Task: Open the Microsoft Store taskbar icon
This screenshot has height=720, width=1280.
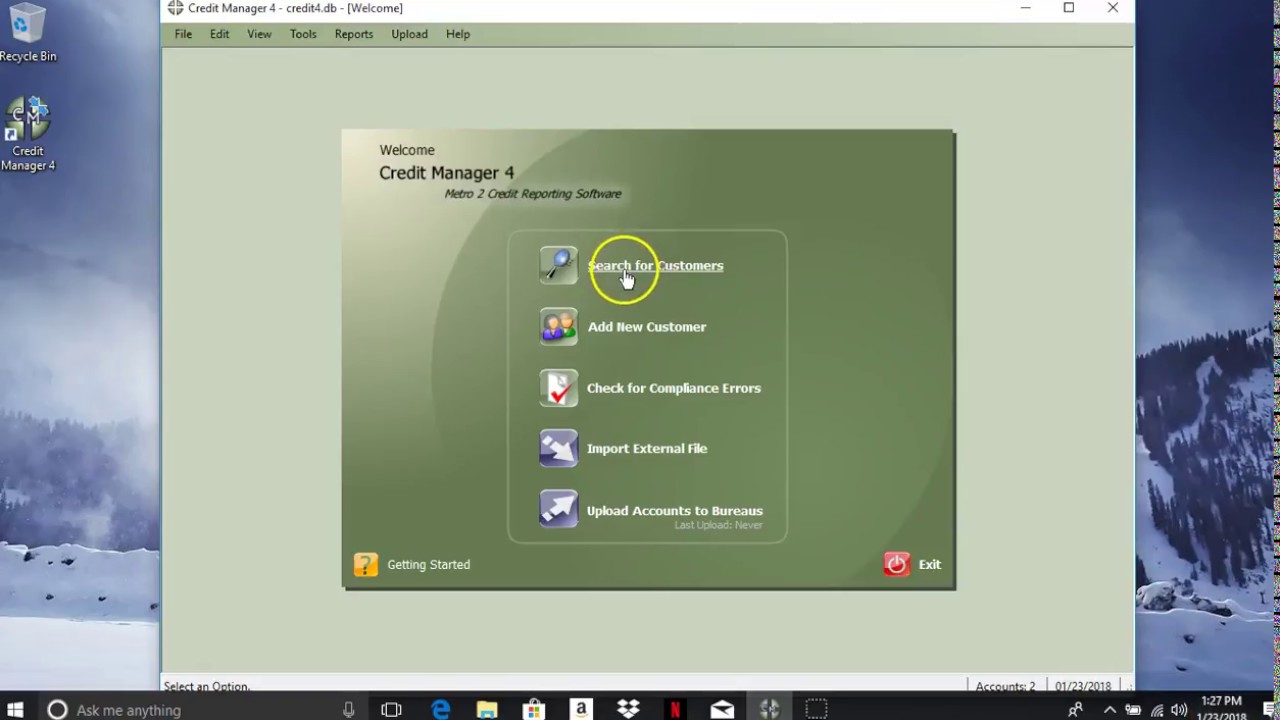Action: [x=534, y=710]
